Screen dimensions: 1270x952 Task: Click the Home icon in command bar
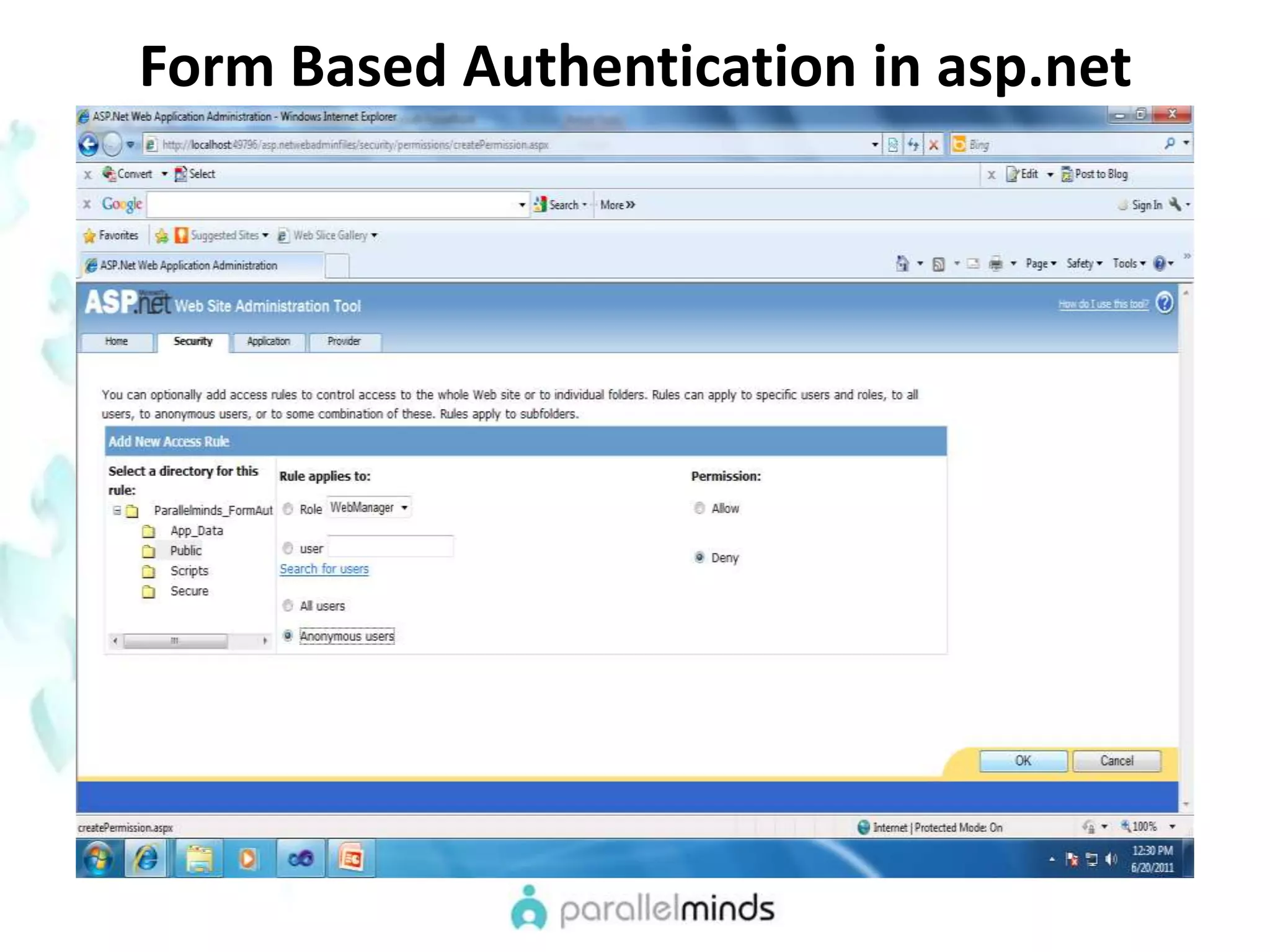coord(902,264)
